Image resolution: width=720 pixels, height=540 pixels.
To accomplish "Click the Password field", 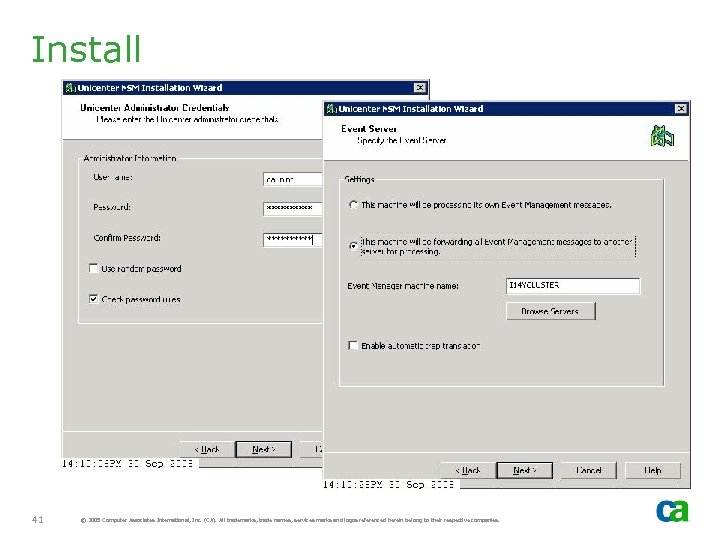I will 293,208.
